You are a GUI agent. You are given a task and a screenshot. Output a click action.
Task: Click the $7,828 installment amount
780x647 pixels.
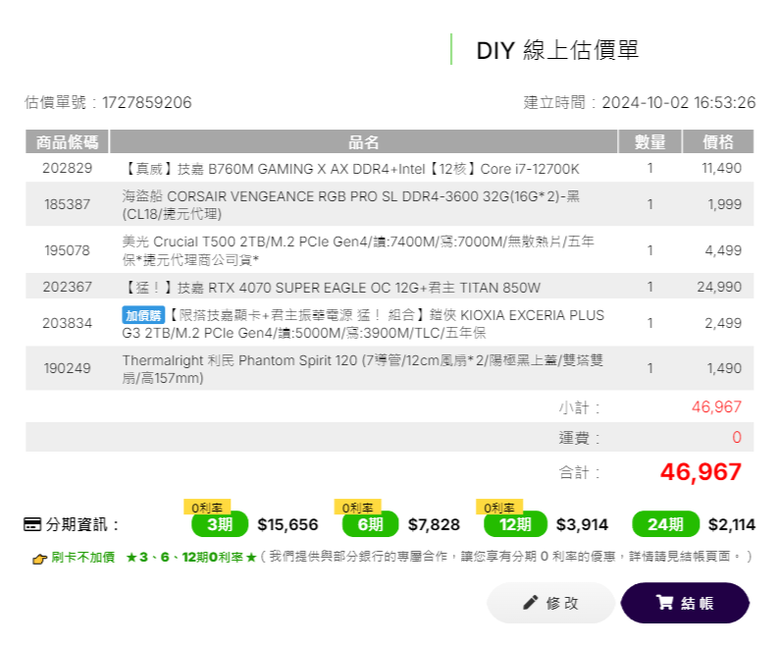point(434,525)
